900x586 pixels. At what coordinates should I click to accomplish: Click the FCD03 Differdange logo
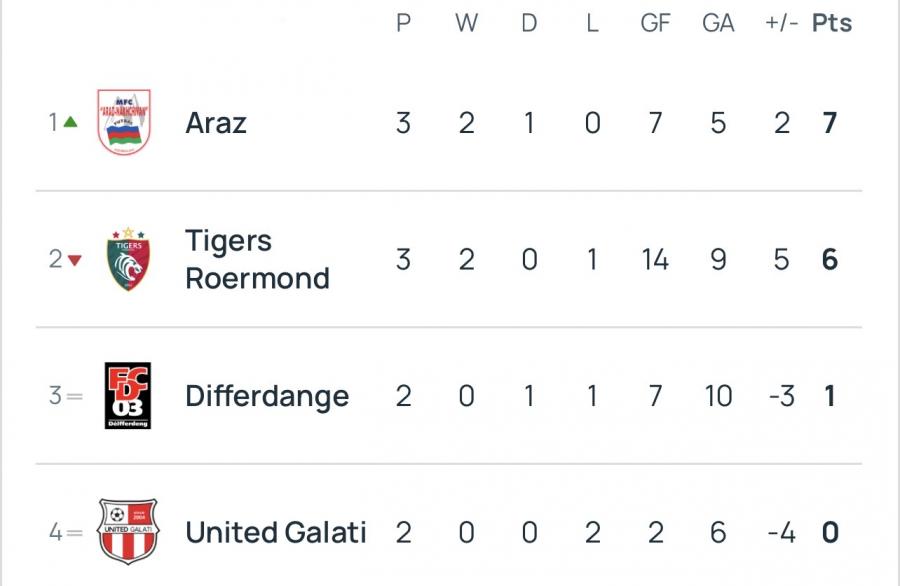[127, 396]
